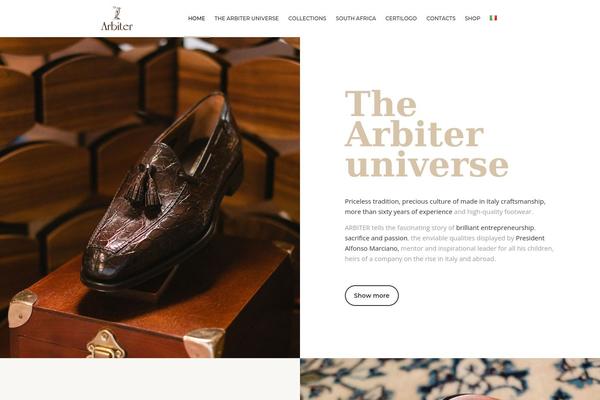Open The Arbiter Universe menu item

click(x=246, y=18)
